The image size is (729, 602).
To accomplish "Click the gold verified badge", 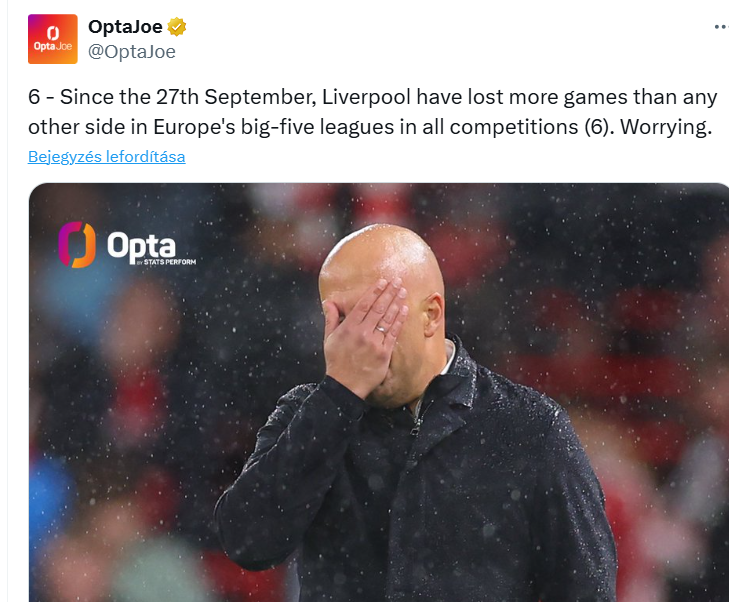I will tap(177, 27).
